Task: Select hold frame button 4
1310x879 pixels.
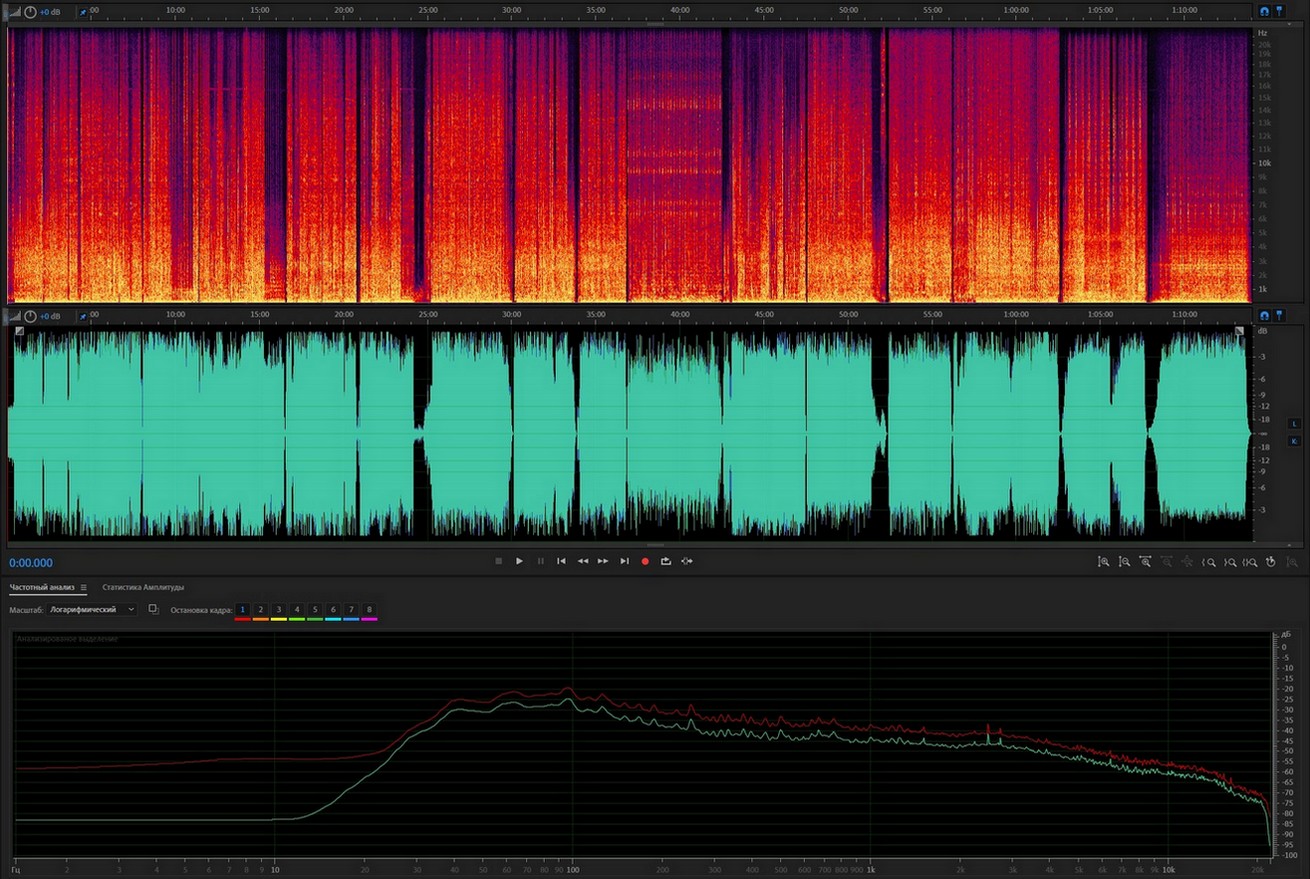Action: (x=297, y=609)
